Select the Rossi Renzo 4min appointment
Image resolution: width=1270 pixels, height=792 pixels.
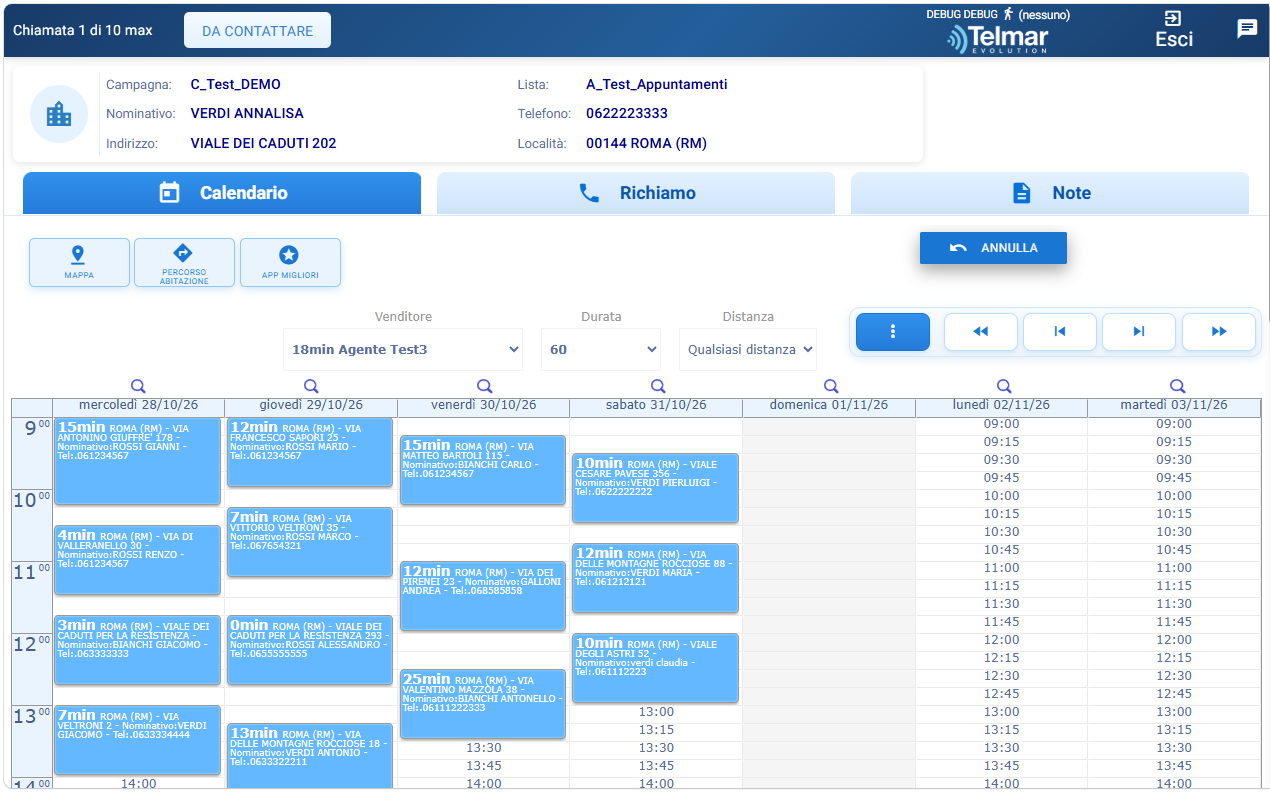click(x=137, y=560)
